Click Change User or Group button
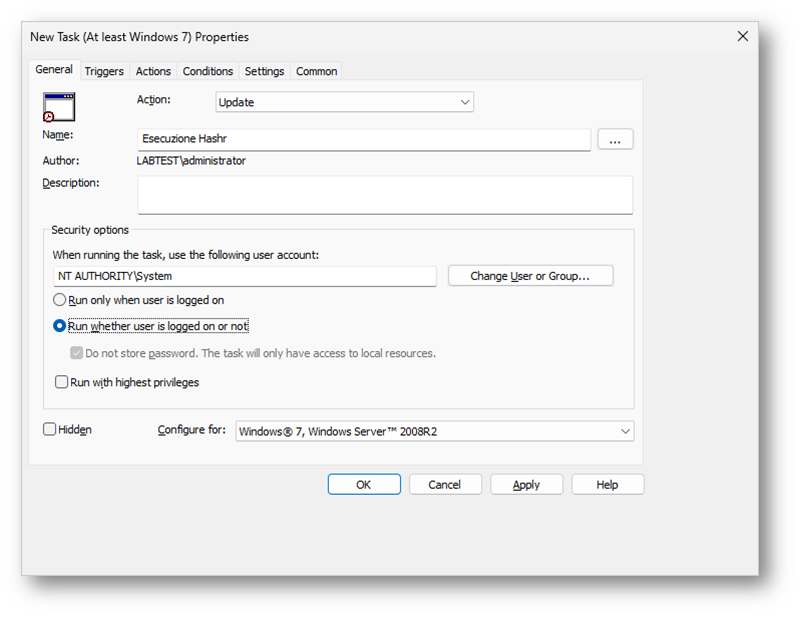This screenshot has height=618, width=801. tap(530, 276)
